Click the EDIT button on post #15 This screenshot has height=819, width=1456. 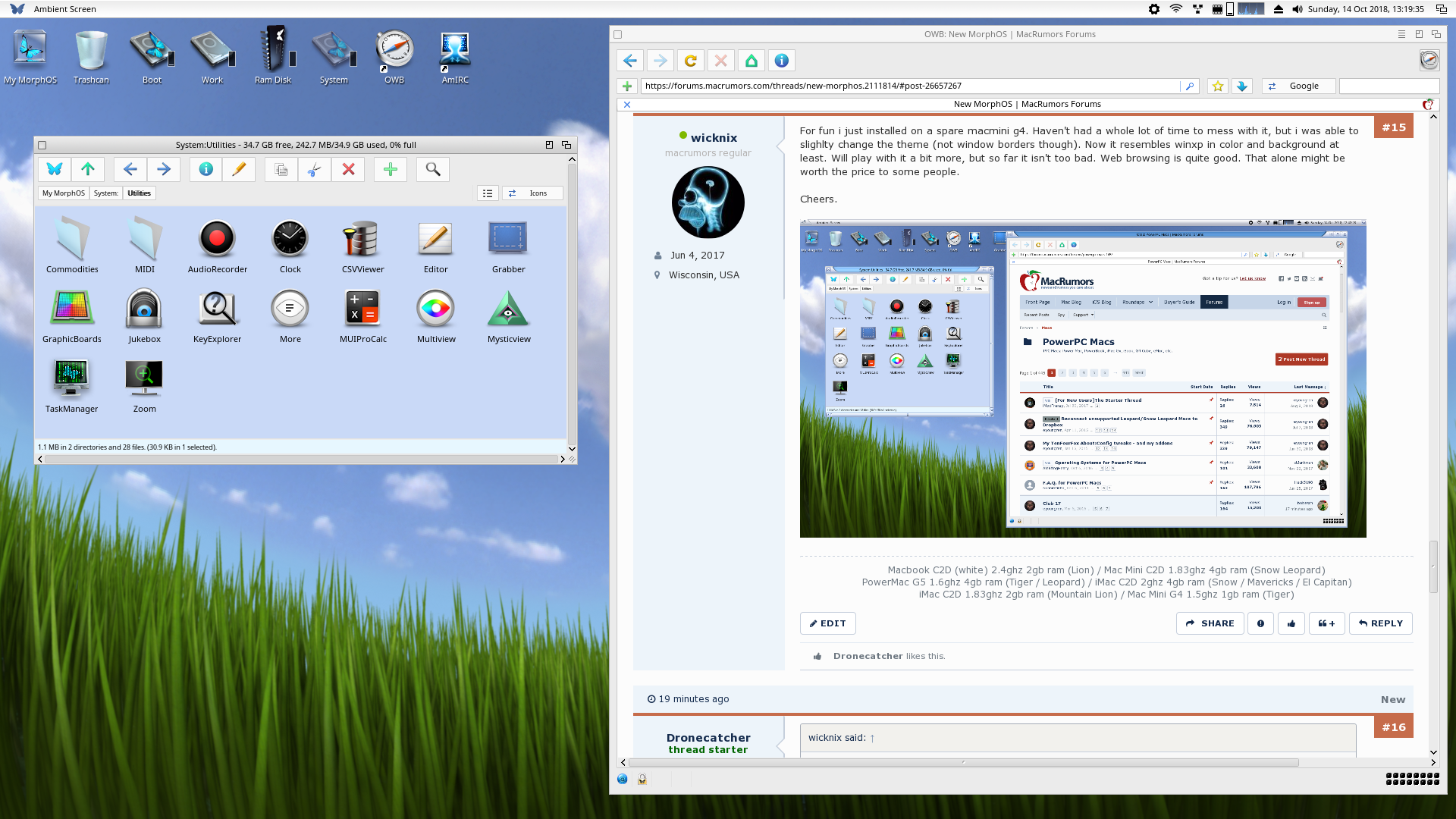point(827,623)
